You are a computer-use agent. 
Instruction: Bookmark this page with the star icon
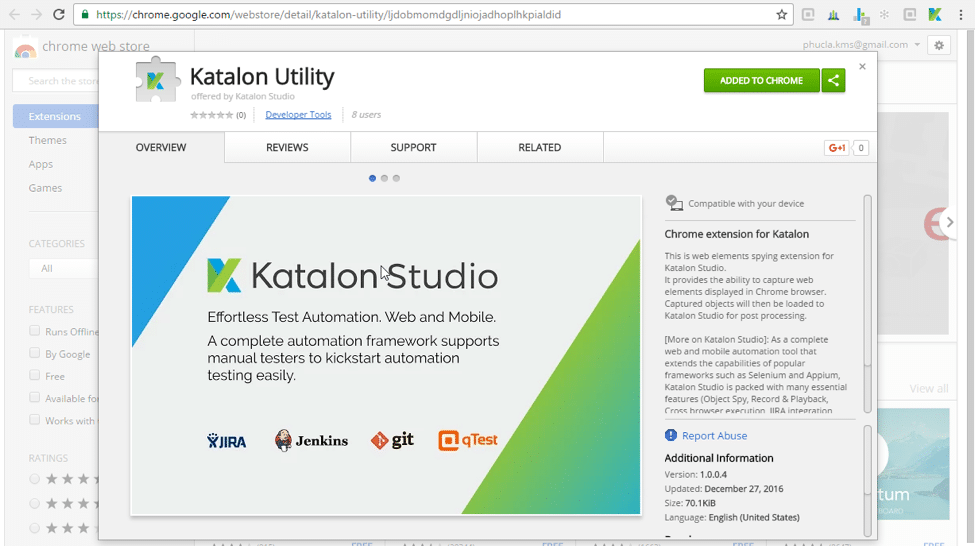coord(781,15)
